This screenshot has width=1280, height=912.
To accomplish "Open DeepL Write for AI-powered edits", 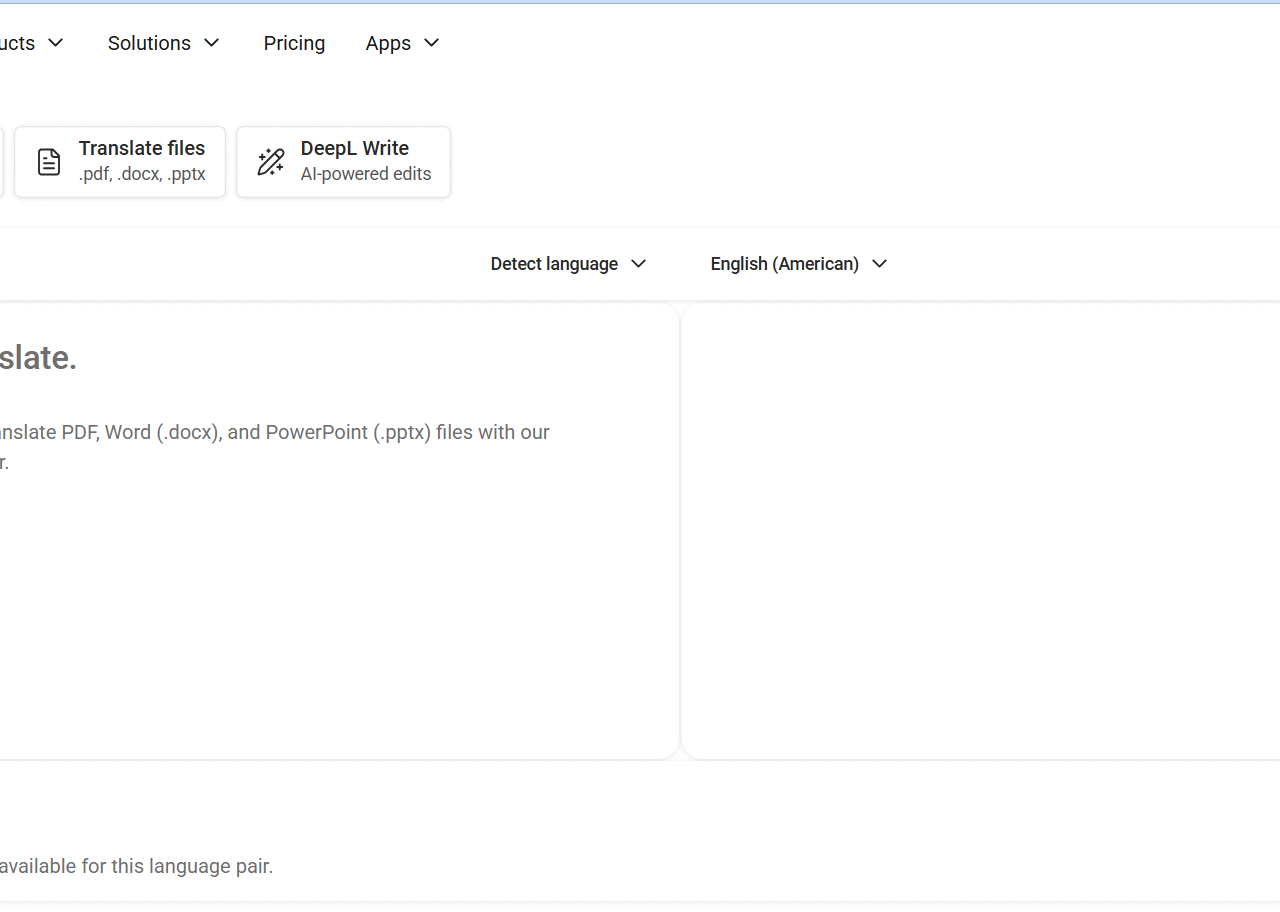I will point(343,161).
